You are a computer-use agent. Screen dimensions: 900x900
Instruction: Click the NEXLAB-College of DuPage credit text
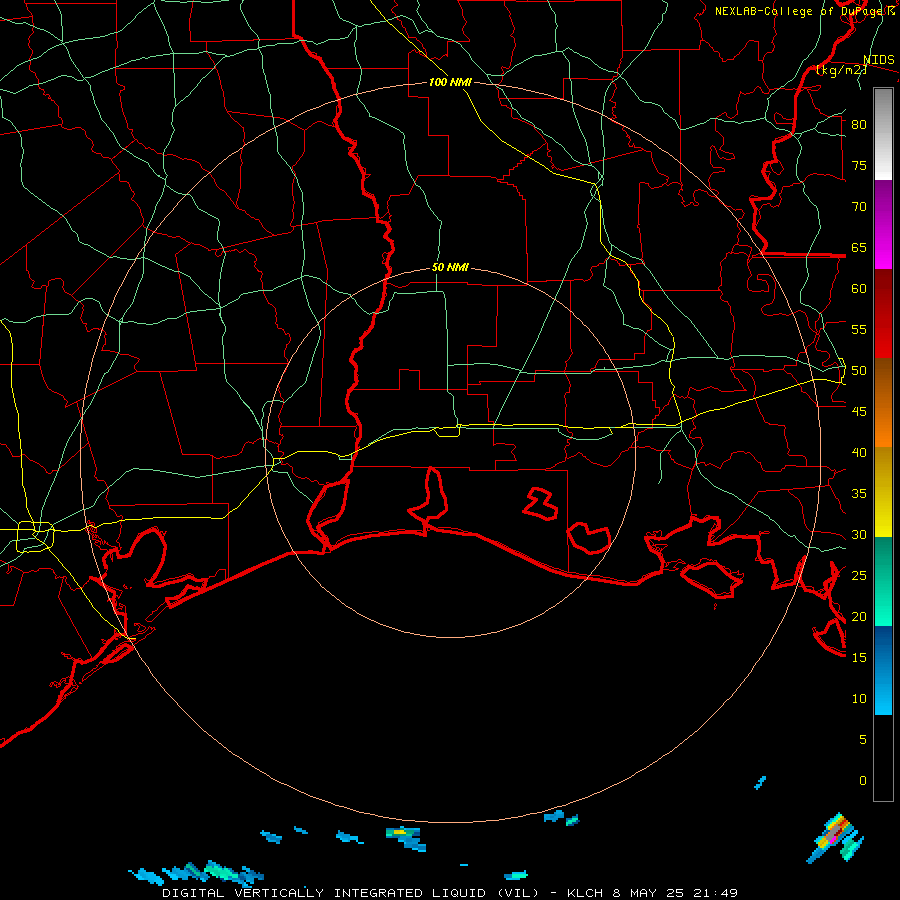800,11
